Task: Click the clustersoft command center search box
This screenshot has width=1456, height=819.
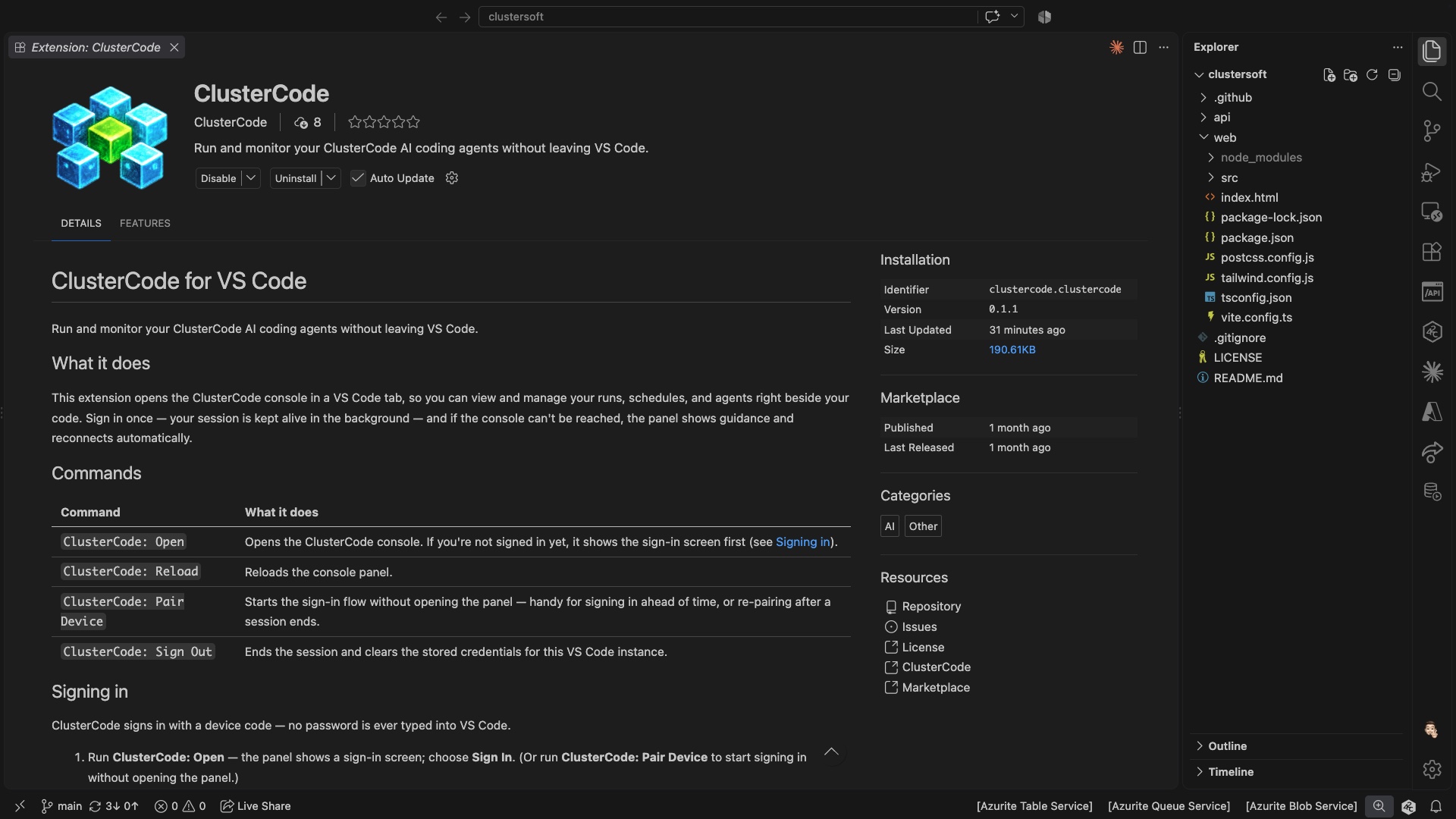Action: pyautogui.click(x=728, y=17)
